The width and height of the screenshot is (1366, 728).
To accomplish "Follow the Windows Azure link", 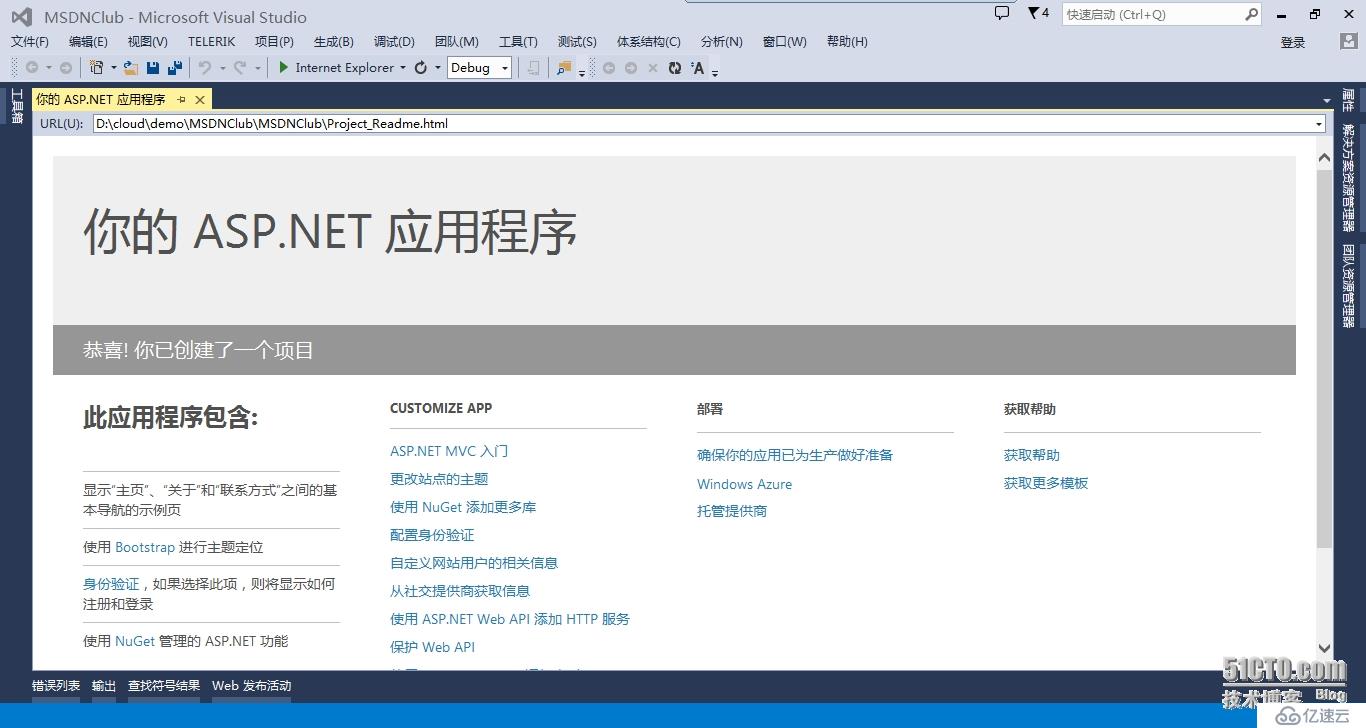I will point(744,484).
